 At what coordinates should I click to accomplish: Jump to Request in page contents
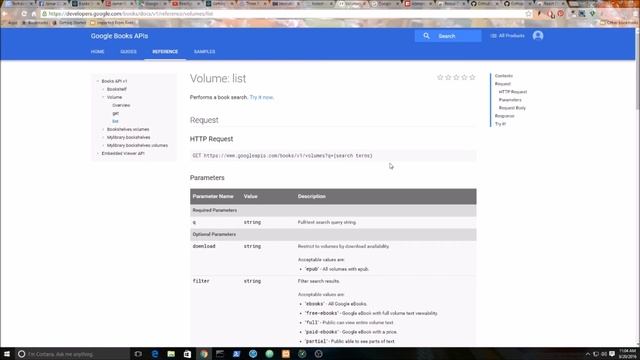point(502,84)
